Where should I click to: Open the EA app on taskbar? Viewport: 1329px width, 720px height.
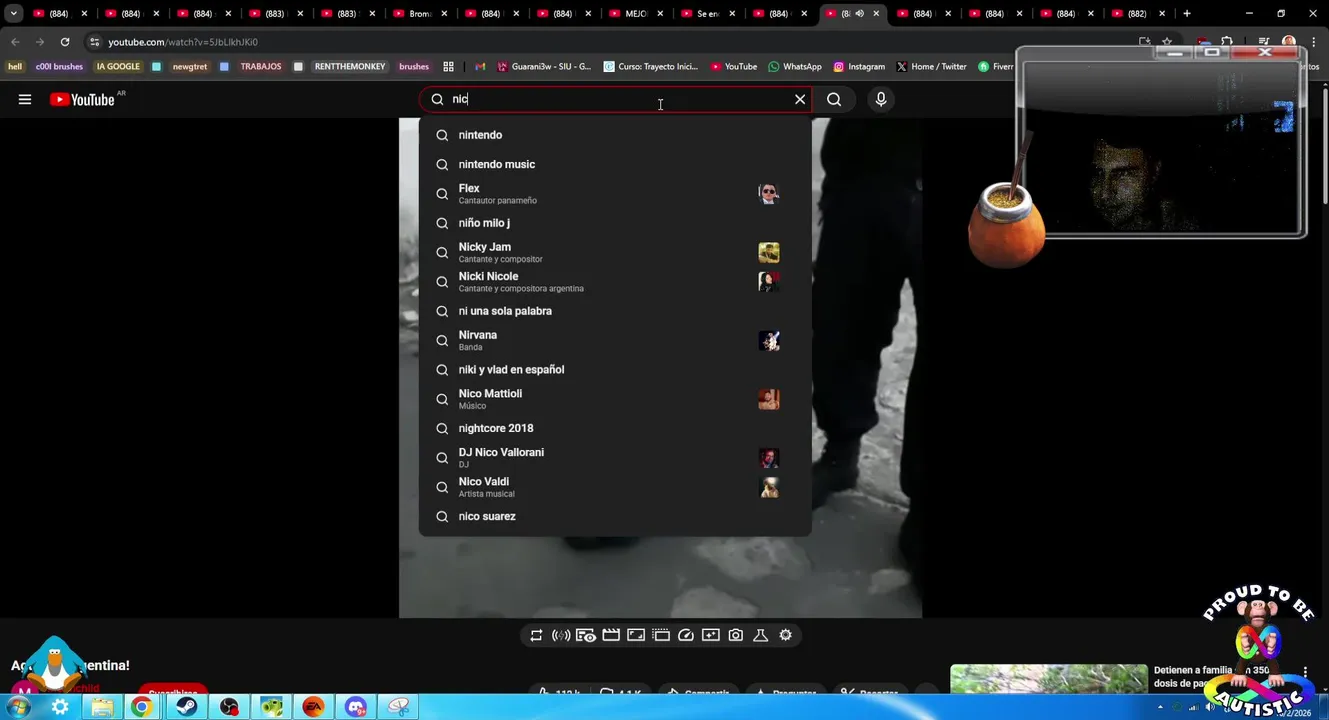click(313, 707)
